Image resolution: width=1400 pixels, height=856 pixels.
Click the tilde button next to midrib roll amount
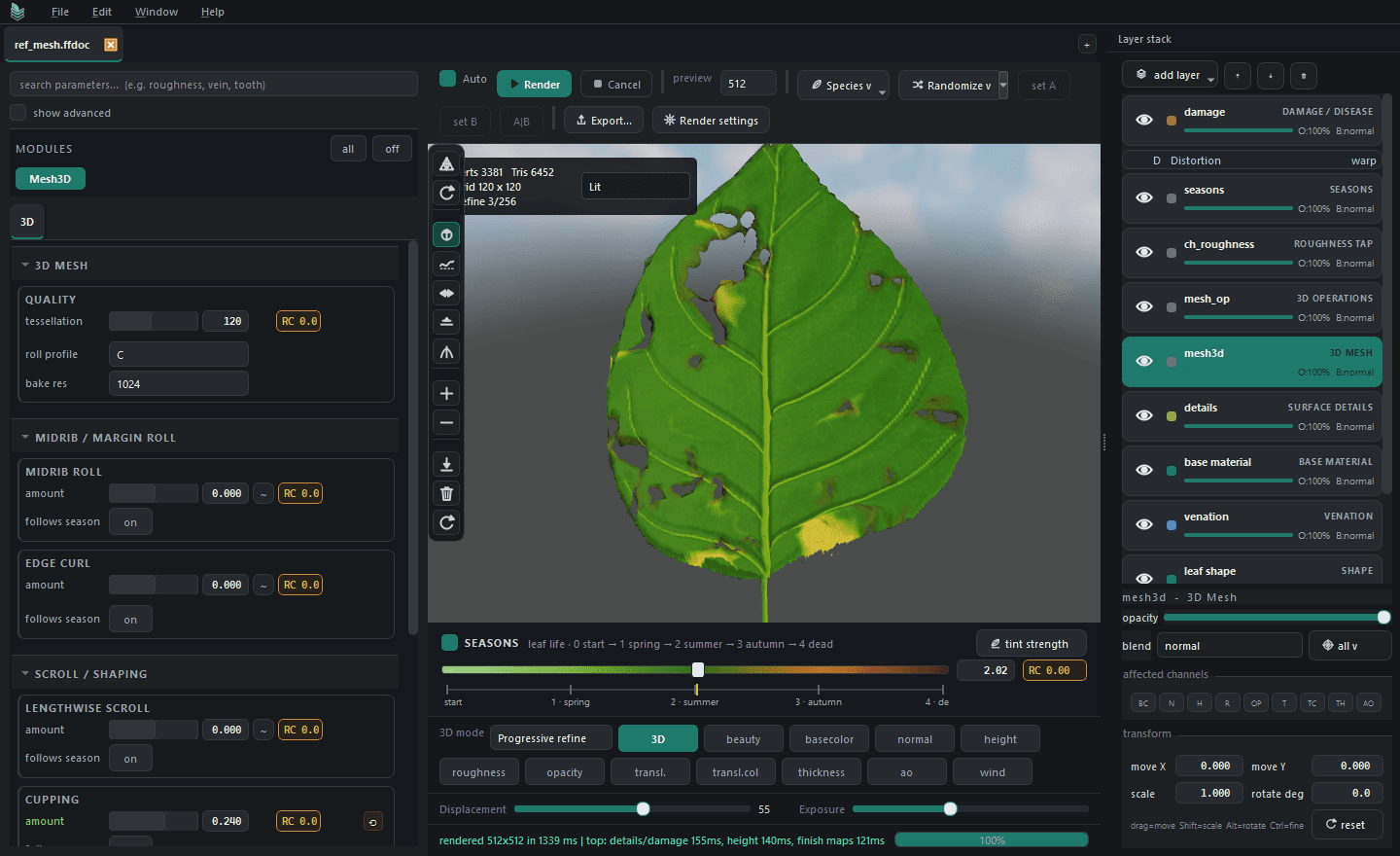coord(262,494)
